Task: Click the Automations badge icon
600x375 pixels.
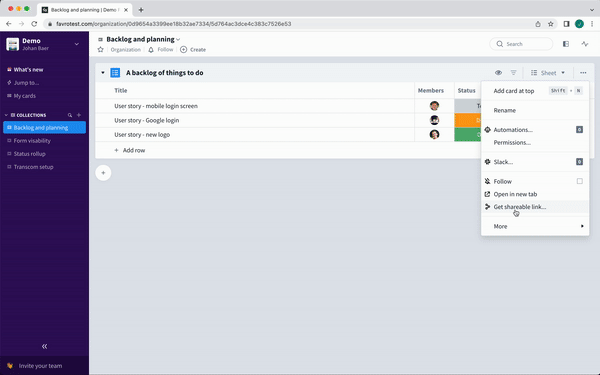Action: click(x=579, y=130)
